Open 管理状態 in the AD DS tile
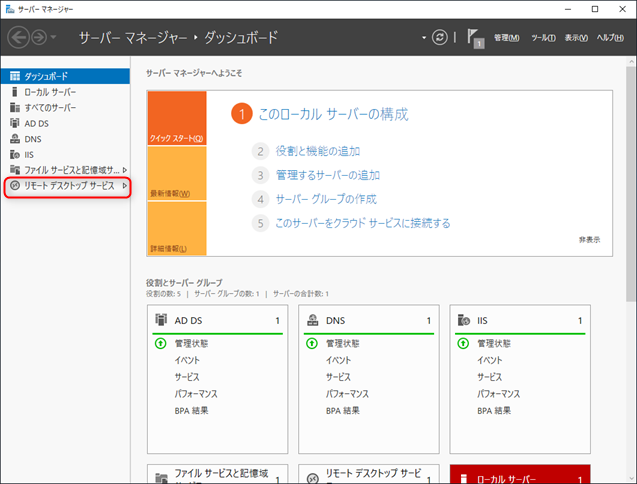 (x=191, y=344)
